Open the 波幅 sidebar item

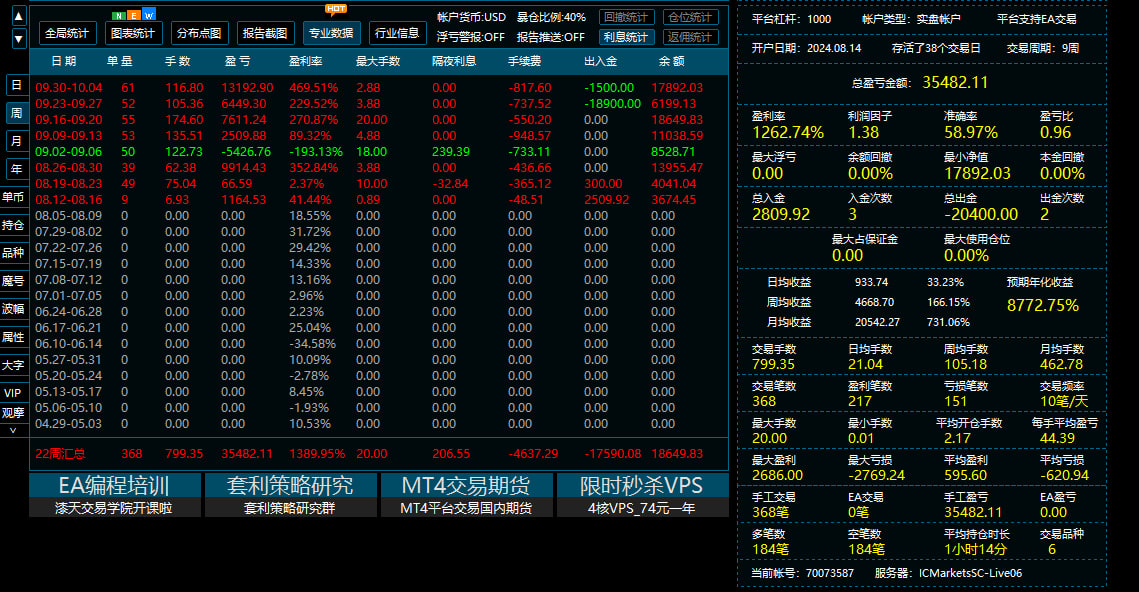click(13, 309)
